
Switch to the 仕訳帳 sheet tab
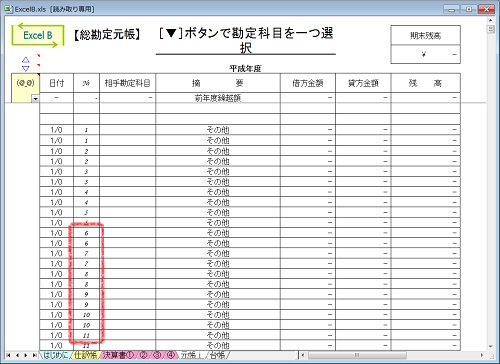[x=85, y=355]
